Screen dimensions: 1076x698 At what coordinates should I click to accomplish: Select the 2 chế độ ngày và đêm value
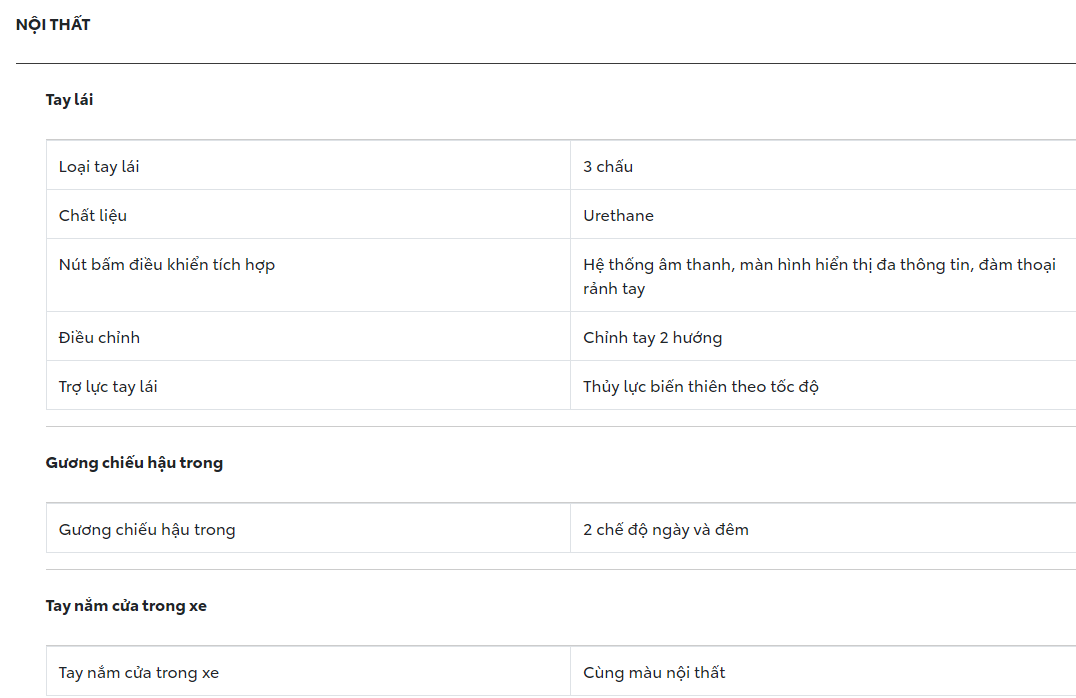pos(666,530)
